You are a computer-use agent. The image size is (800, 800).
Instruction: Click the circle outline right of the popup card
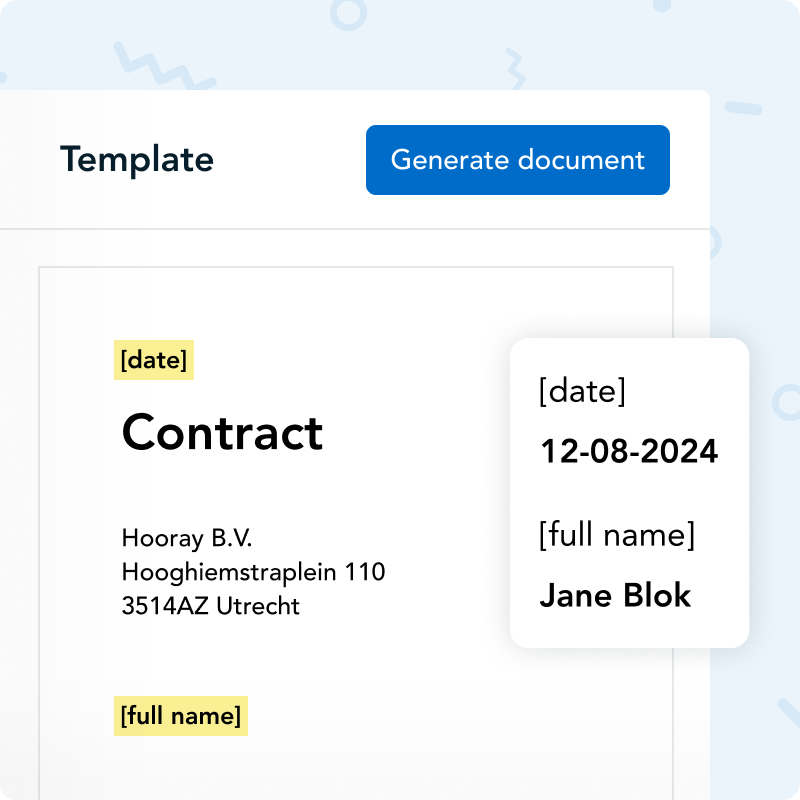[x=788, y=402]
